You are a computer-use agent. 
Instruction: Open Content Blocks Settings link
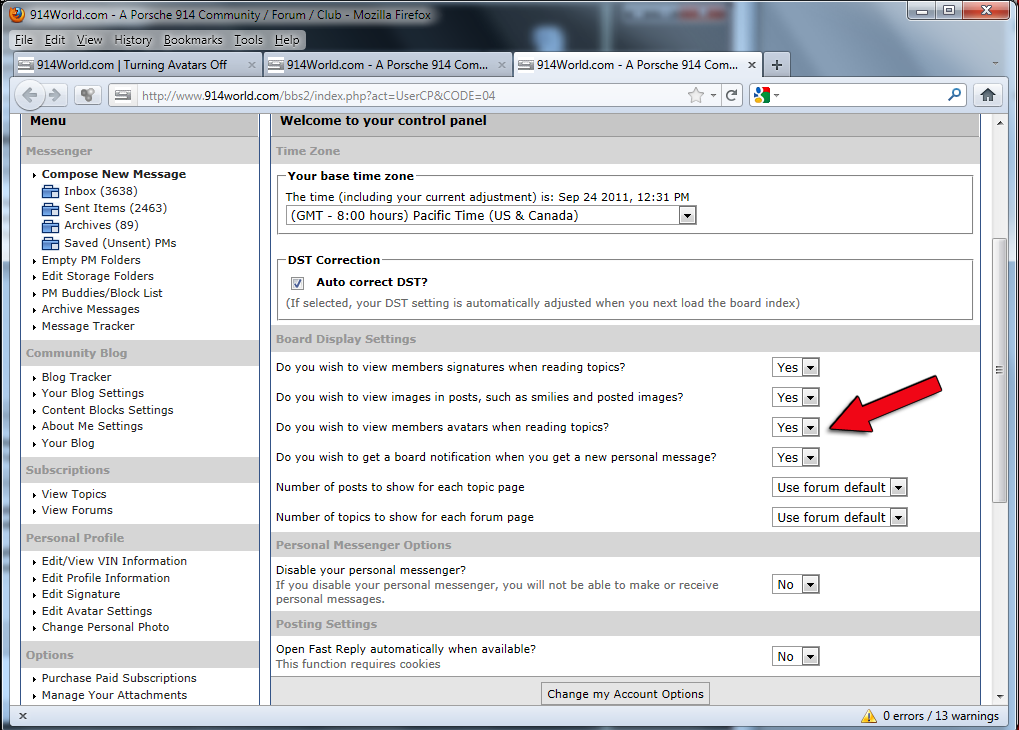click(x=107, y=410)
